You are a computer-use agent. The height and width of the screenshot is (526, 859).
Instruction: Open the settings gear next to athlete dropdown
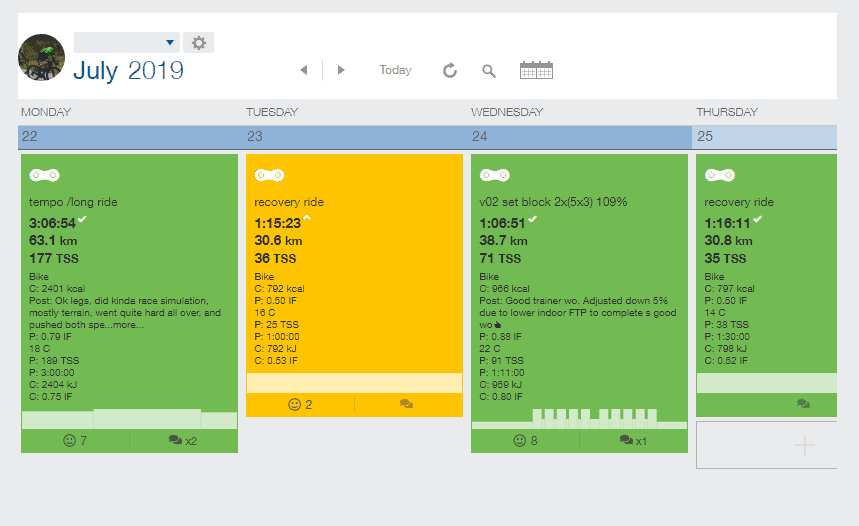(199, 43)
